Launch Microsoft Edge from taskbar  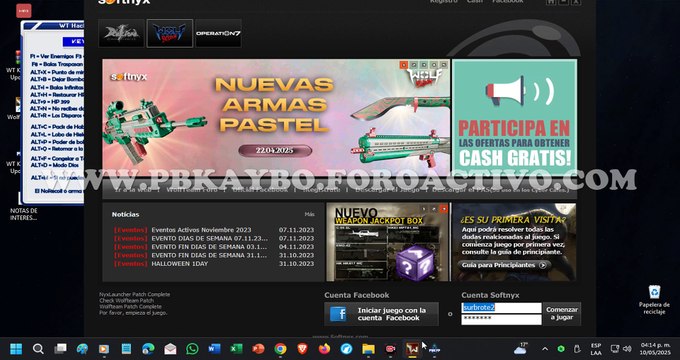[x=148, y=349]
